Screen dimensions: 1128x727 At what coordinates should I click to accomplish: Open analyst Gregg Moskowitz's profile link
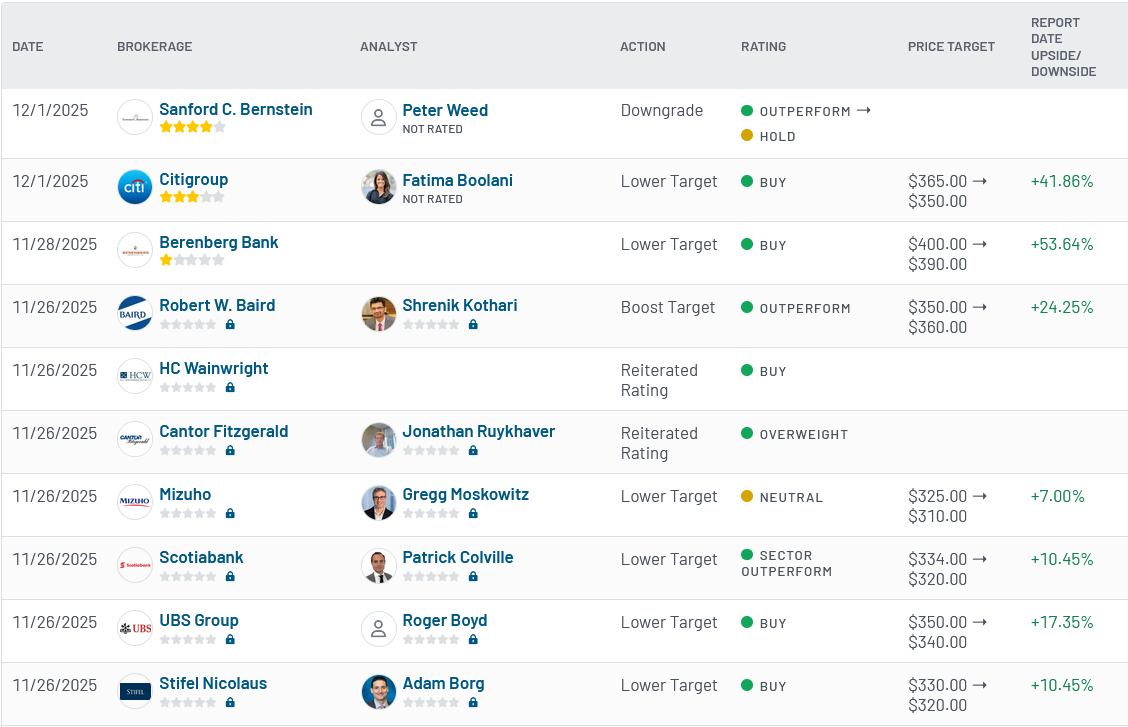465,494
